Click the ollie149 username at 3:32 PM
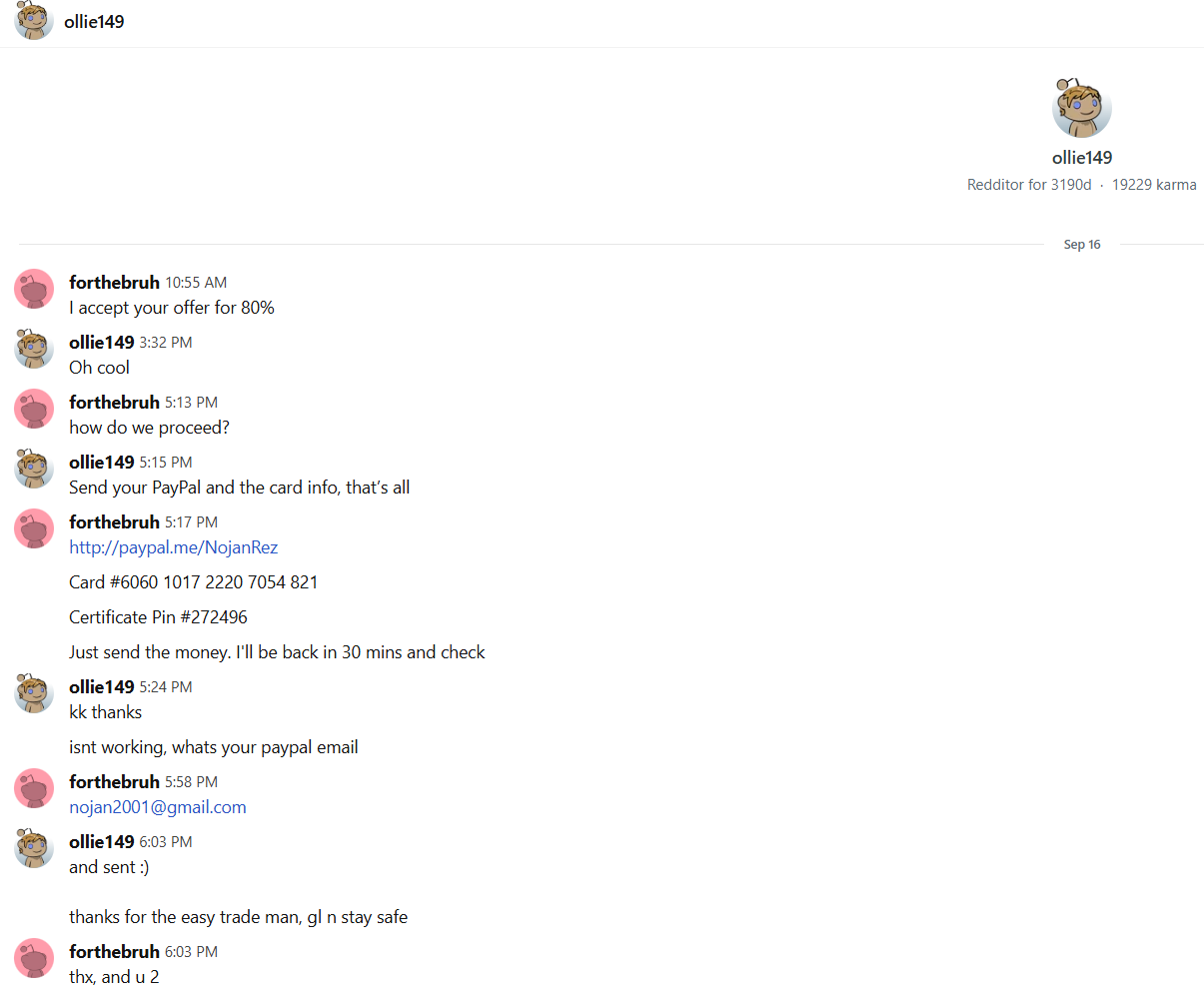 101,343
